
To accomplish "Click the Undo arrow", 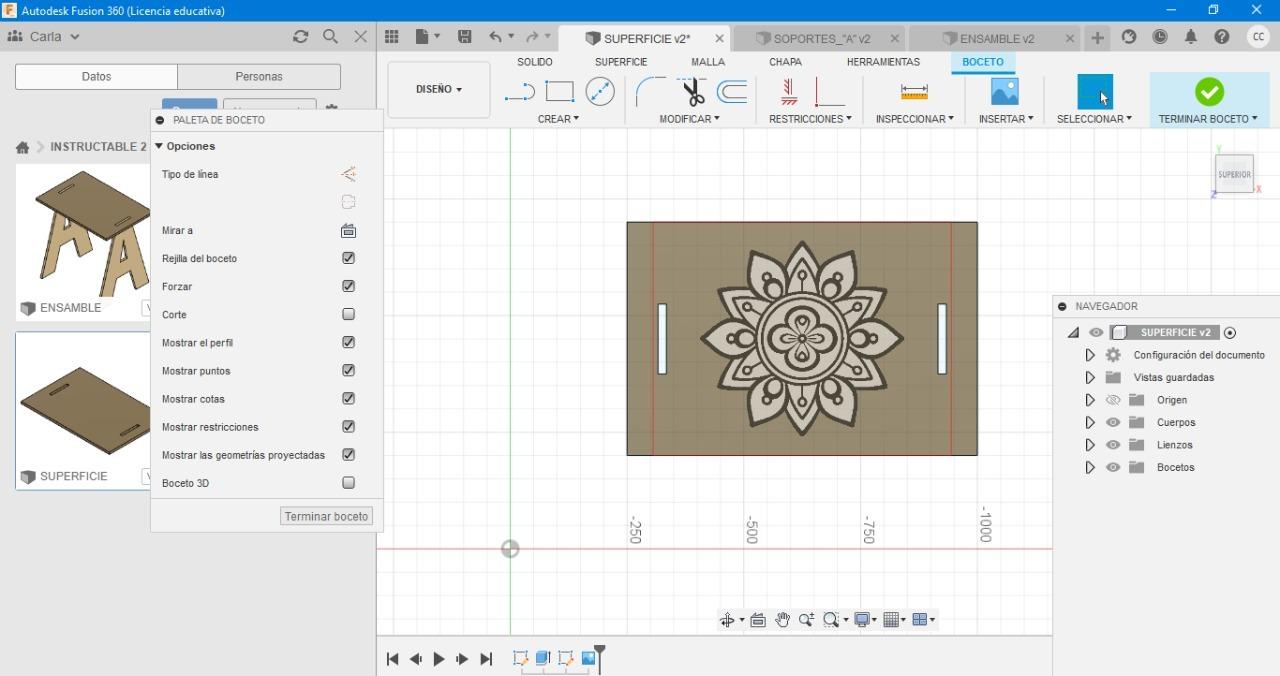I will [x=495, y=36].
